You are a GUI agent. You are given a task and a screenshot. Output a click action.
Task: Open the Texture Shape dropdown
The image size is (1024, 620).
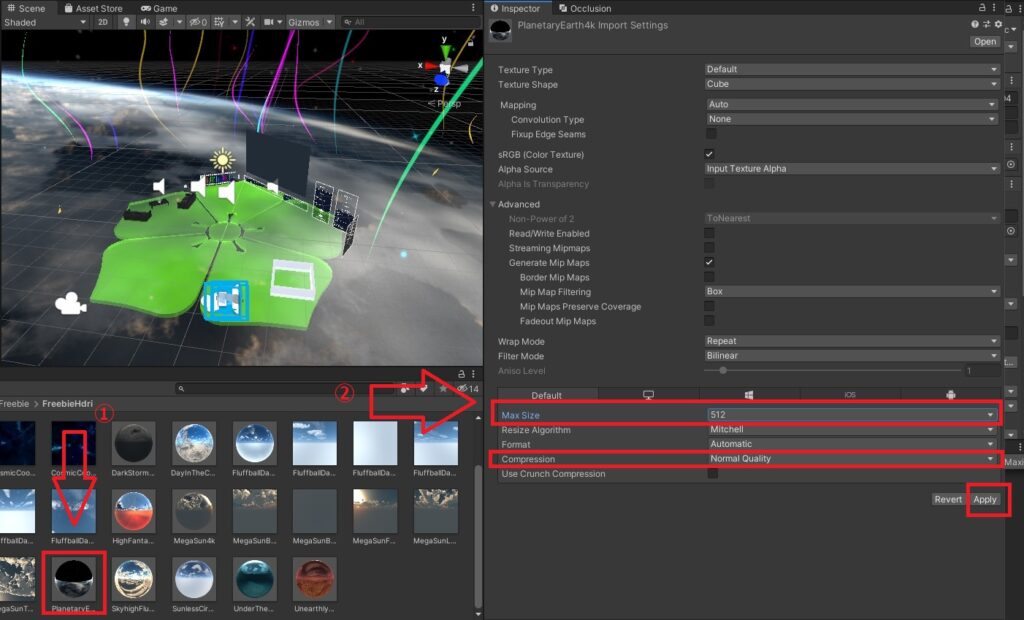pyautogui.click(x=851, y=84)
